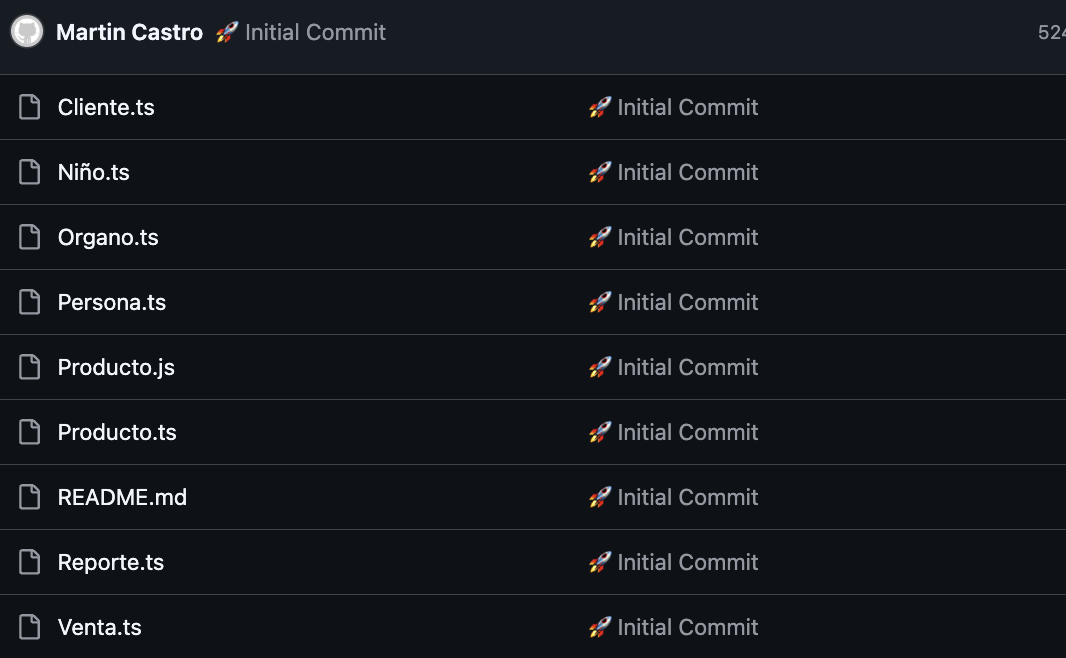Click the file icon beside Cliente.ts

(x=30, y=107)
